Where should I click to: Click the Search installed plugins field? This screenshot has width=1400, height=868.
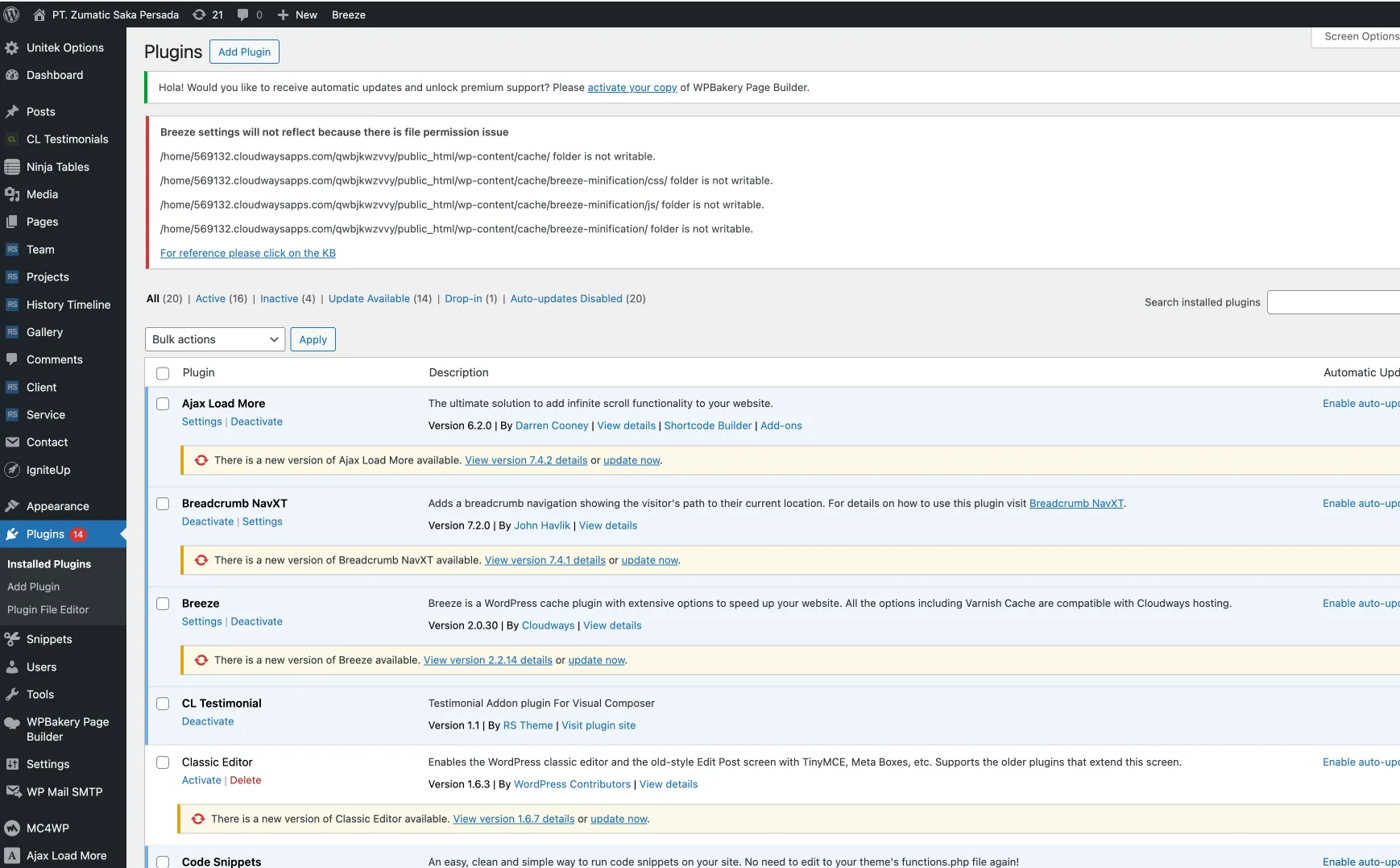pyautogui.click(x=1334, y=302)
